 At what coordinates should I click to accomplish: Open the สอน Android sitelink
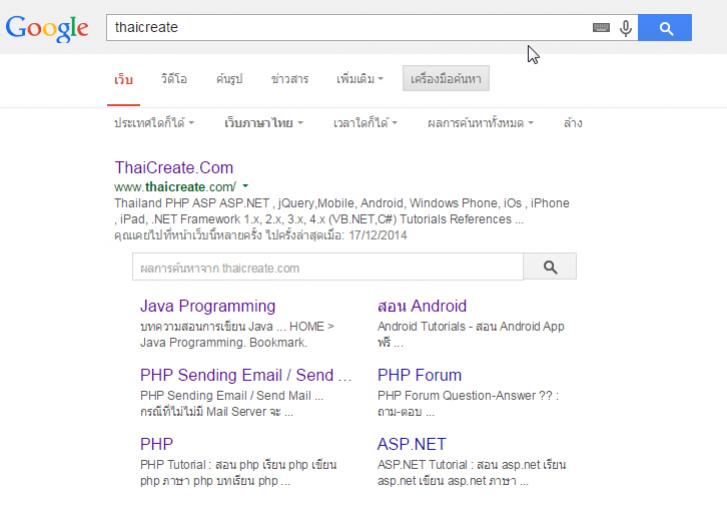coord(422,306)
